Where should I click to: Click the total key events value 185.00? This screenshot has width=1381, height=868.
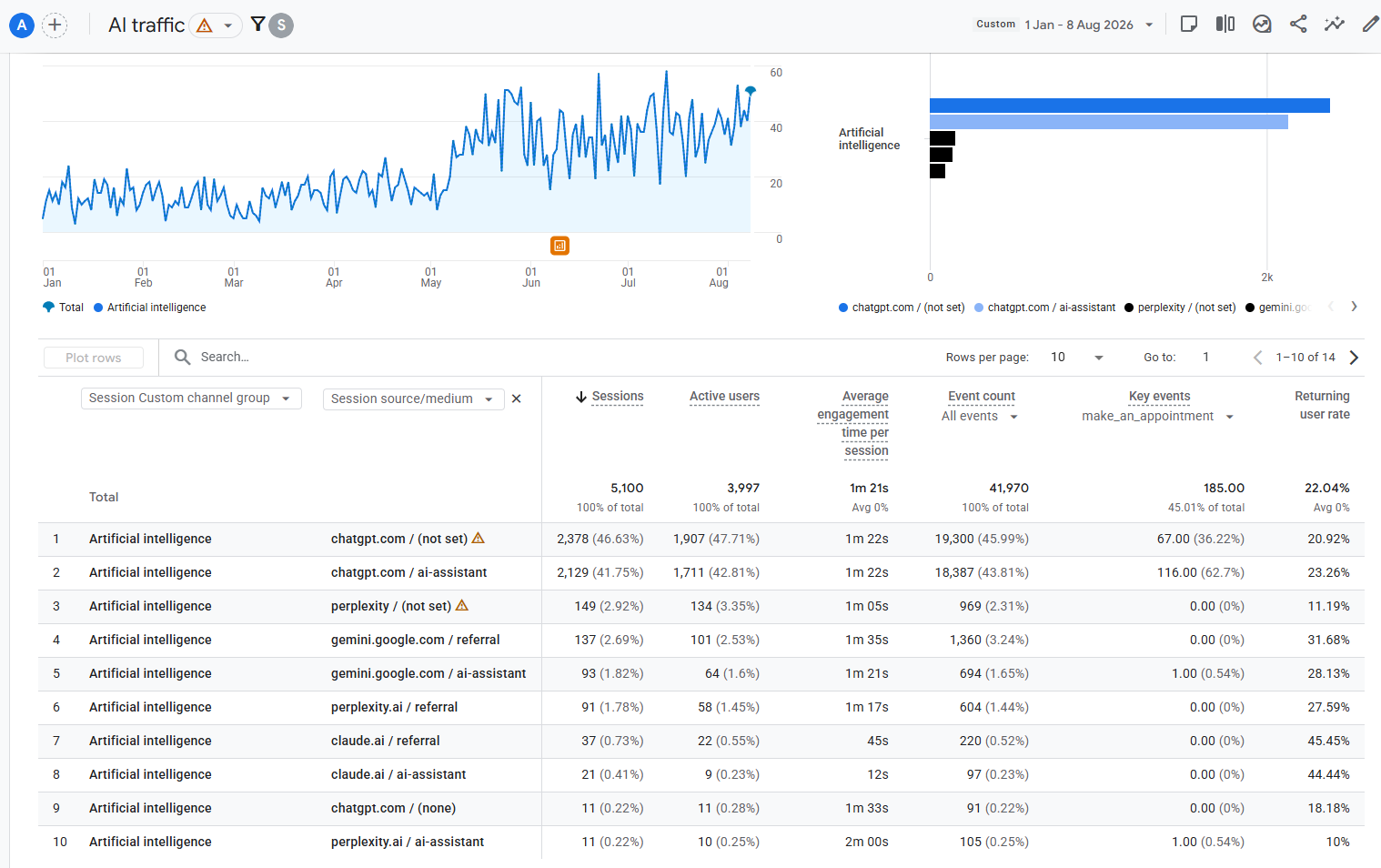[x=1224, y=489]
